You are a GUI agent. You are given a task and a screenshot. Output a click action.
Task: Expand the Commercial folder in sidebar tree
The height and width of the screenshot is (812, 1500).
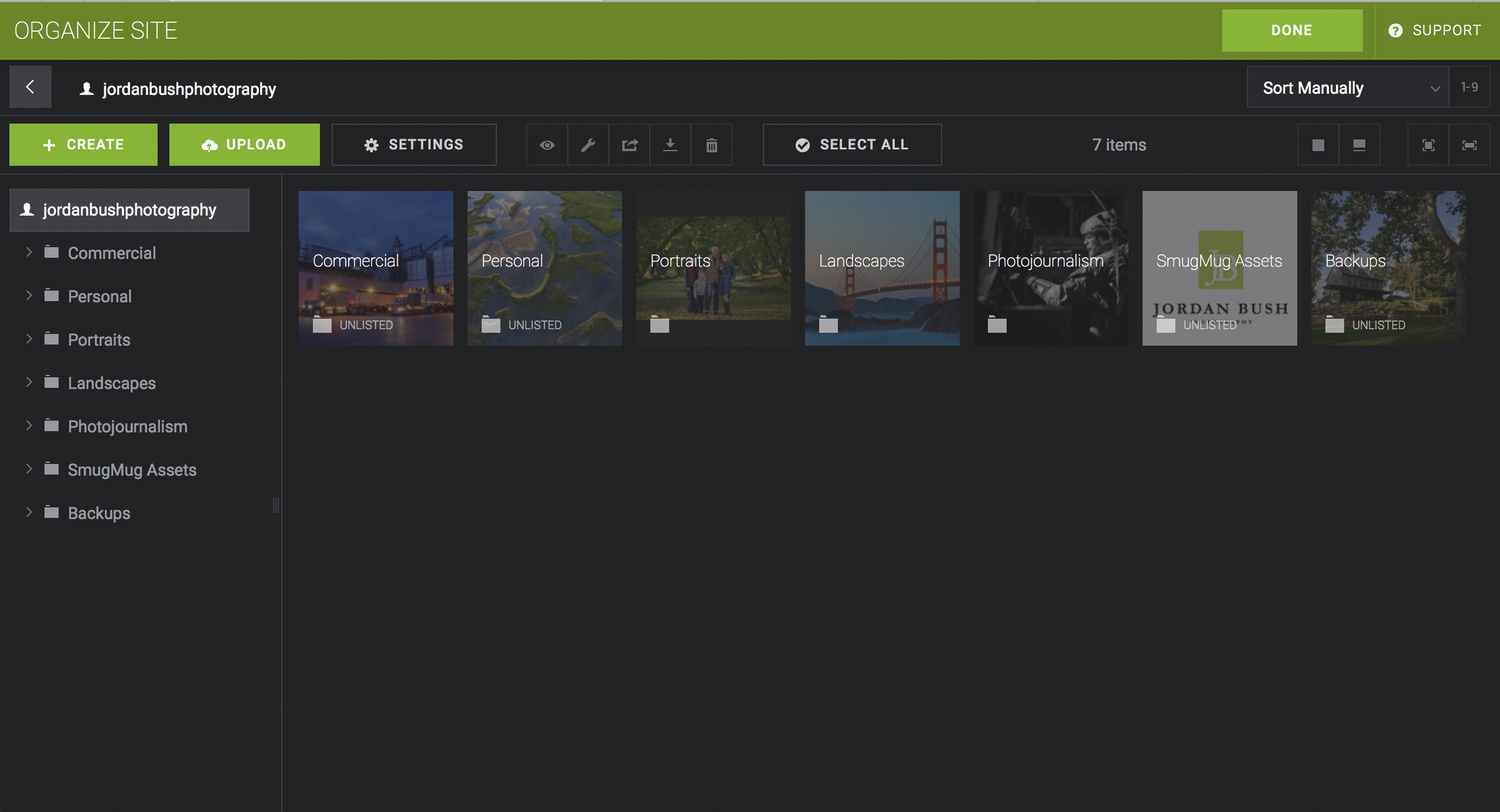(x=29, y=252)
